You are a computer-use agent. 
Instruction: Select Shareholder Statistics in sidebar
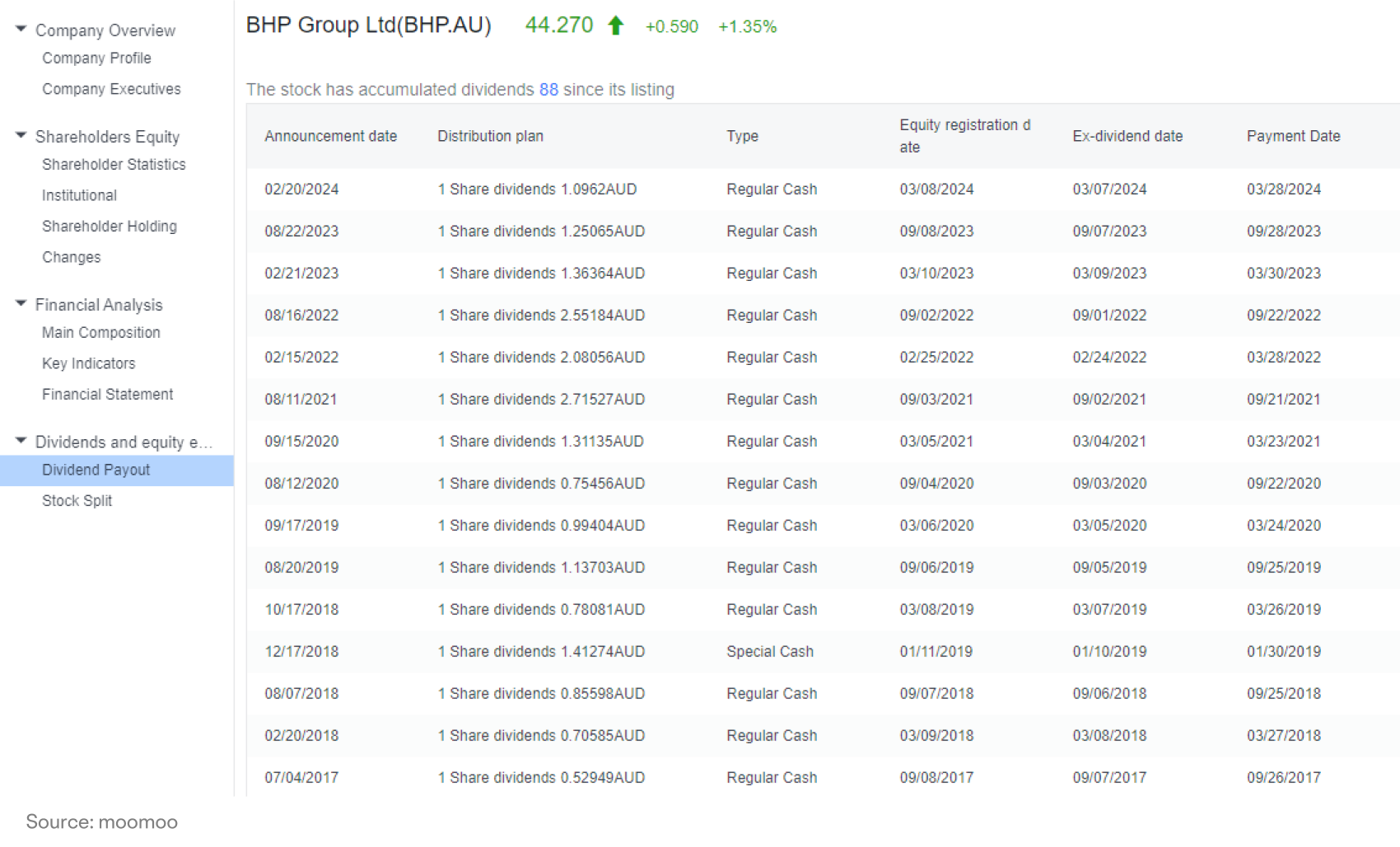click(x=114, y=165)
